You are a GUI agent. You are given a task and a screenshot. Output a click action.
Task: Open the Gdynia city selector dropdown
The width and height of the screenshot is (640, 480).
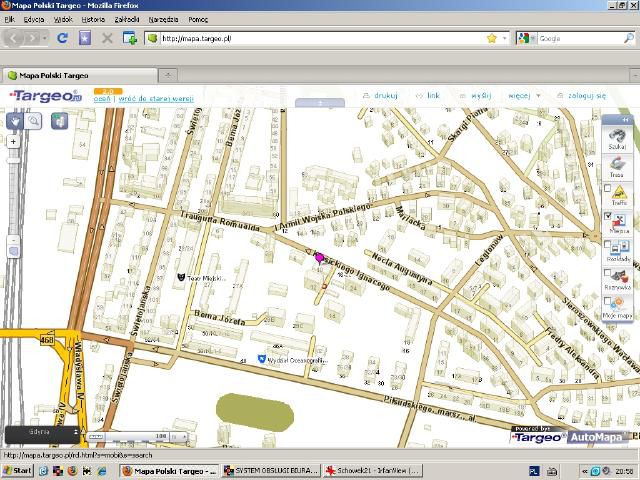(x=42, y=434)
